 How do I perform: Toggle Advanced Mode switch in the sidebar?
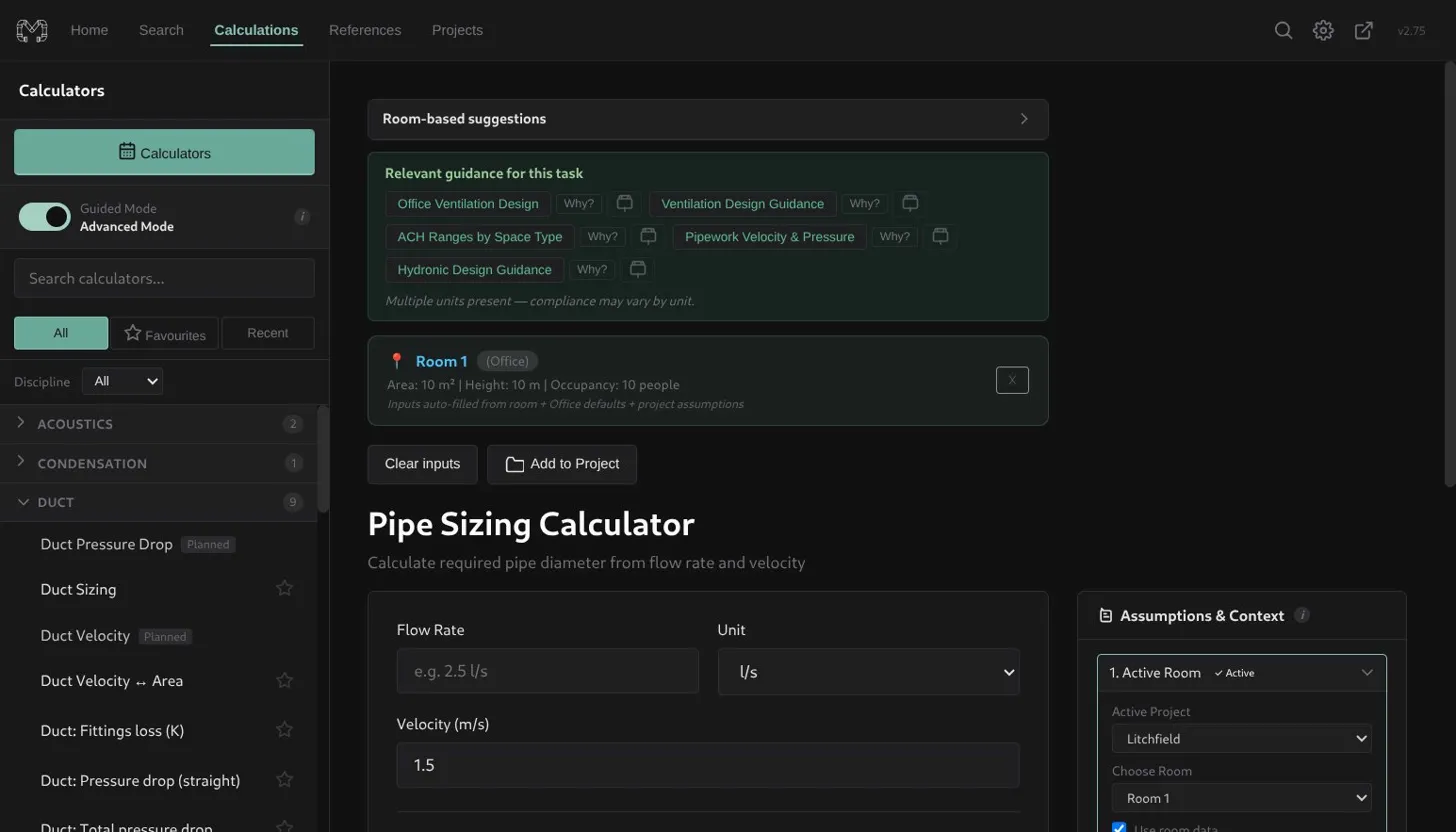44,216
